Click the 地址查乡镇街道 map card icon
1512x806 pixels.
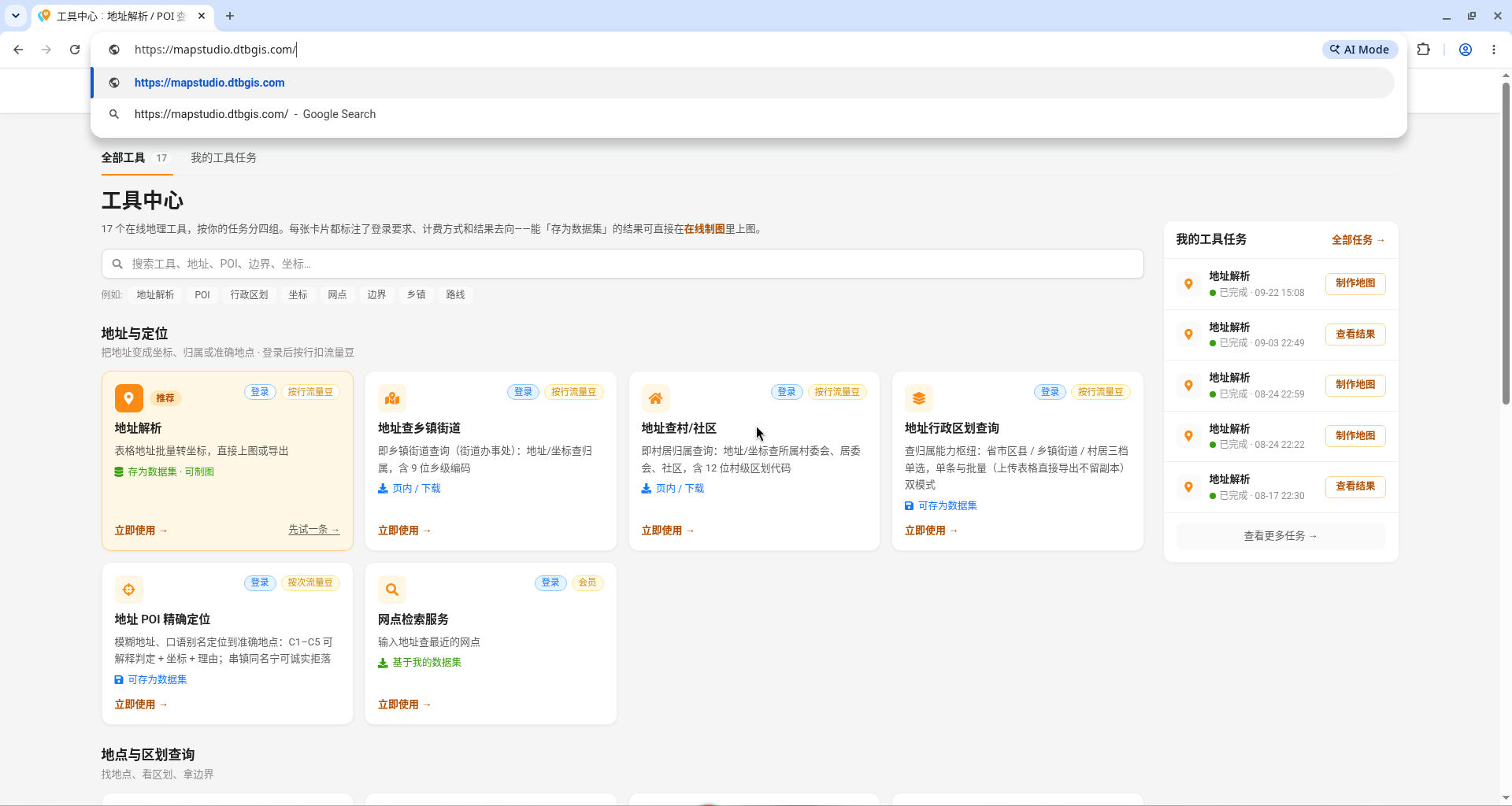pyautogui.click(x=392, y=398)
